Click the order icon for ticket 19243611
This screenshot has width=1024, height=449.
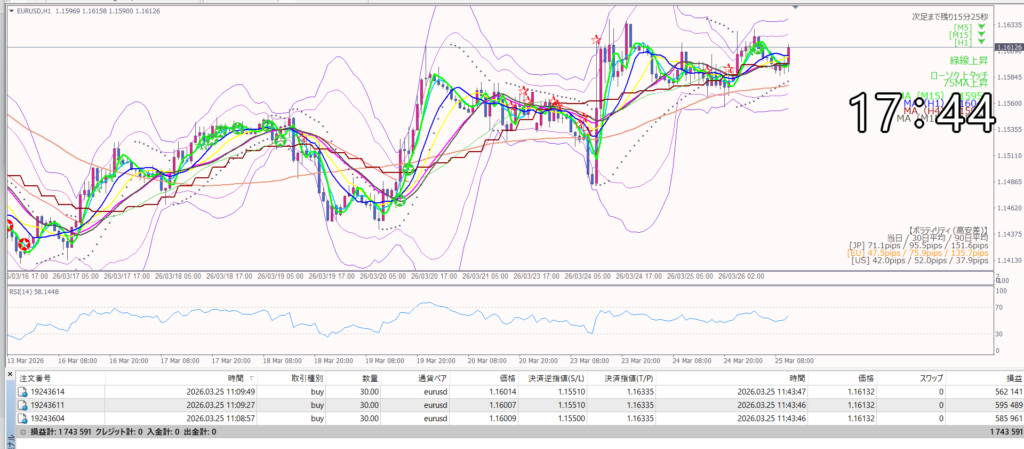tap(25, 405)
